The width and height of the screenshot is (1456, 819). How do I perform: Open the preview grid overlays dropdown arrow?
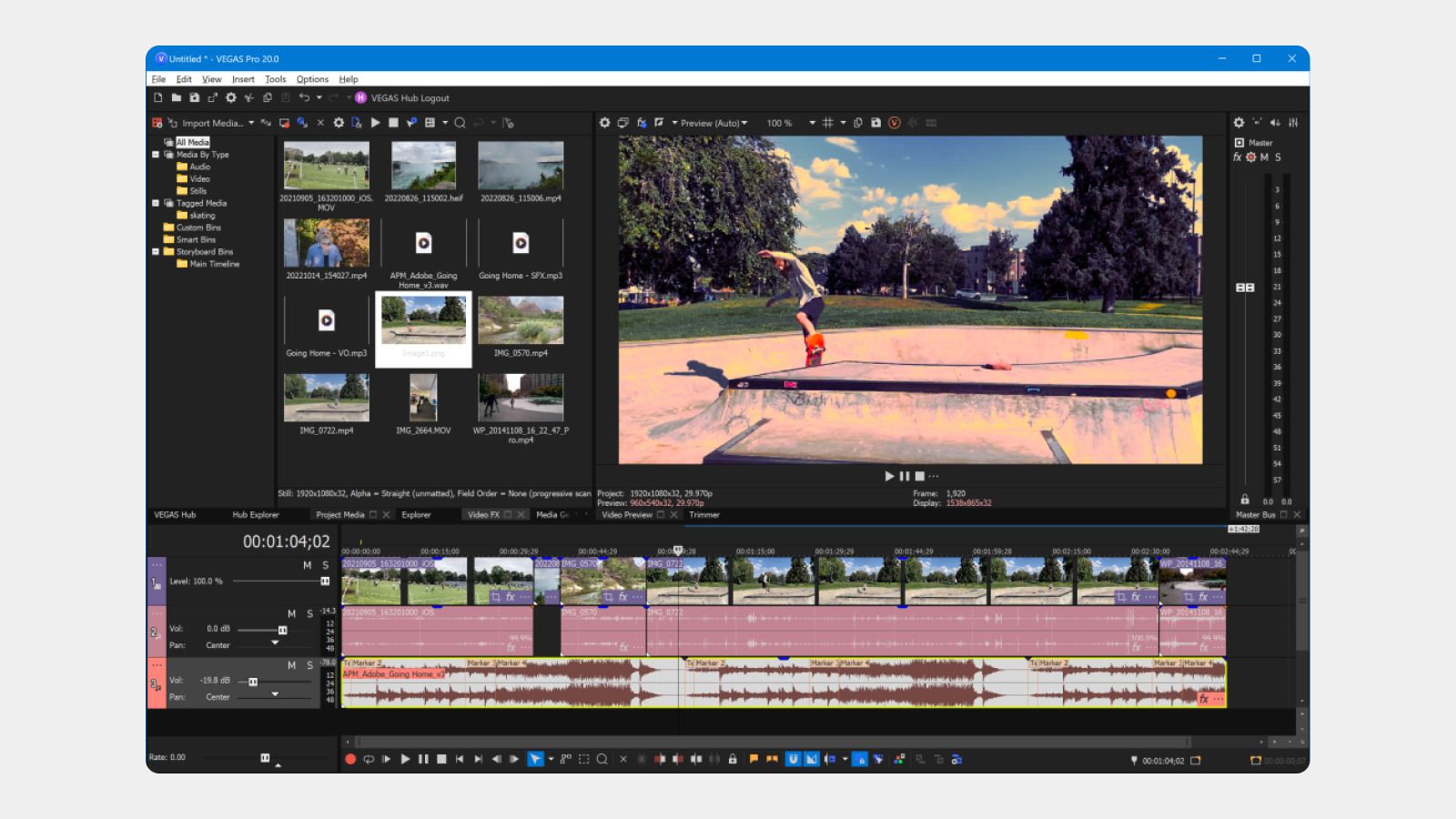[844, 123]
